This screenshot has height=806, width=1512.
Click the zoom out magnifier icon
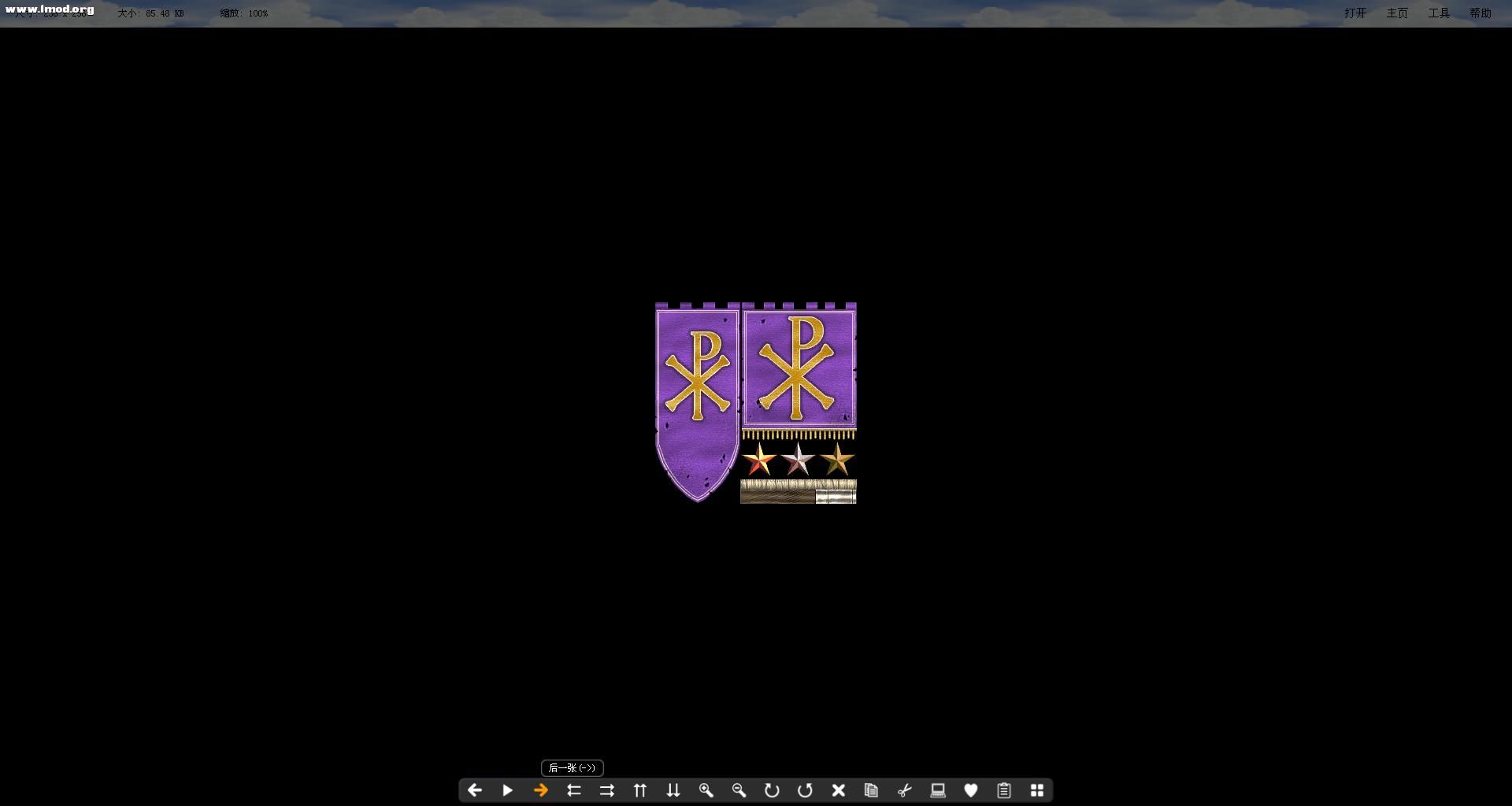pyautogui.click(x=739, y=790)
